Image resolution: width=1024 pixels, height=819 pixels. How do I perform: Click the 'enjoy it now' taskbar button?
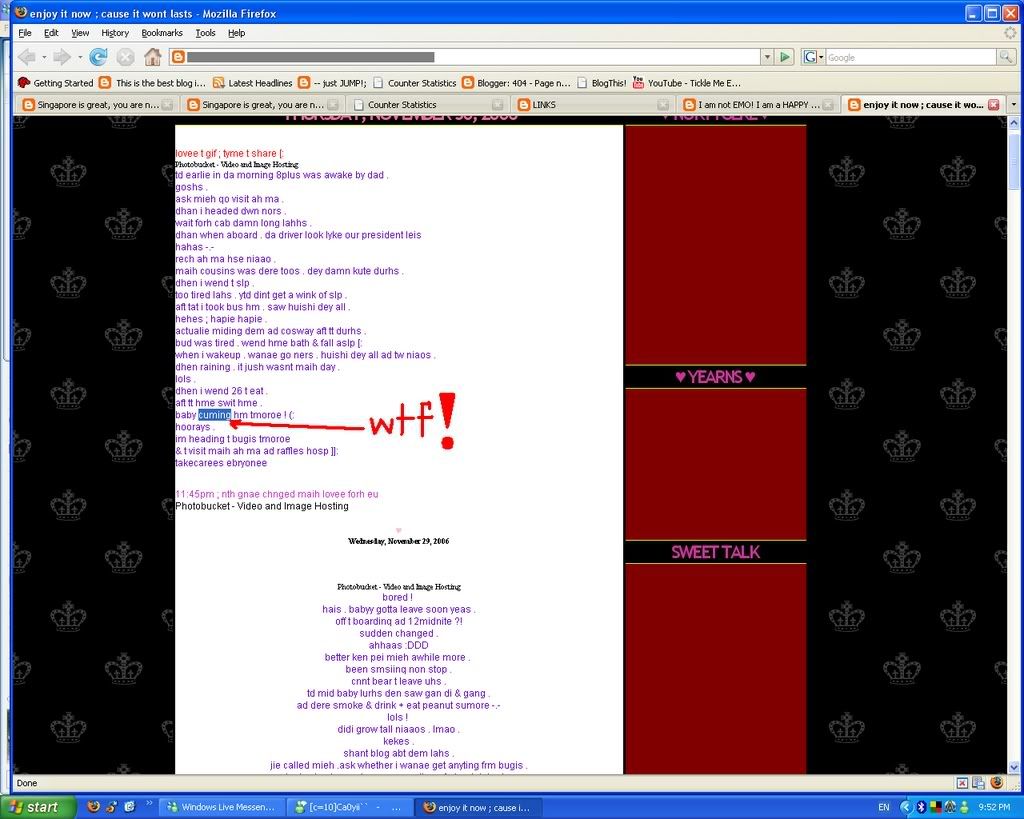pyautogui.click(x=477, y=807)
